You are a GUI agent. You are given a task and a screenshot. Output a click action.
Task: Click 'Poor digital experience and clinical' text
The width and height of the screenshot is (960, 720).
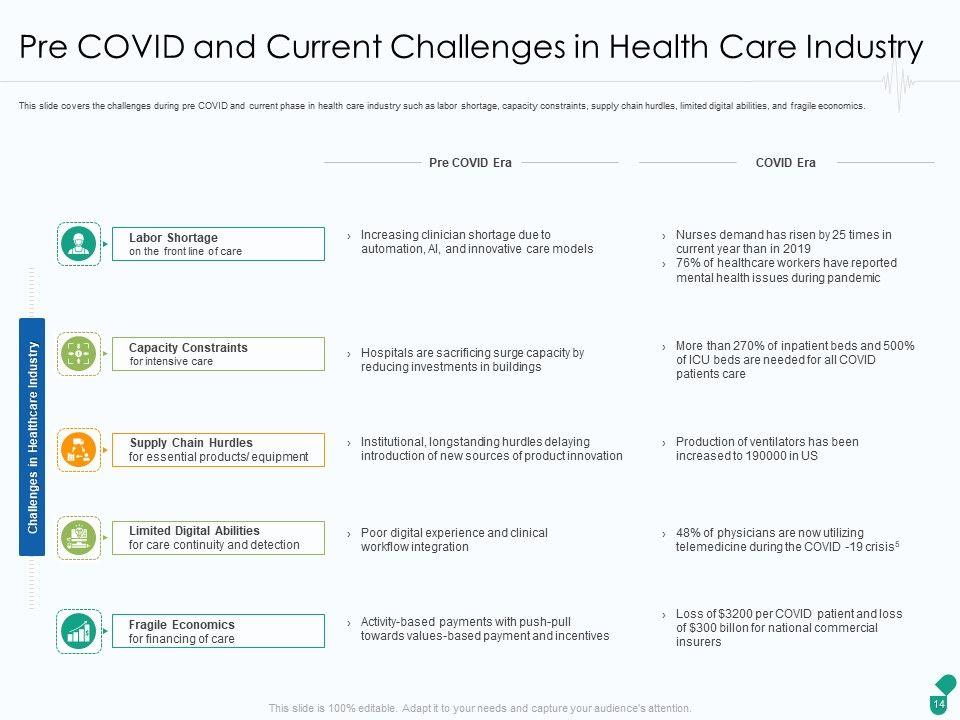454,539
